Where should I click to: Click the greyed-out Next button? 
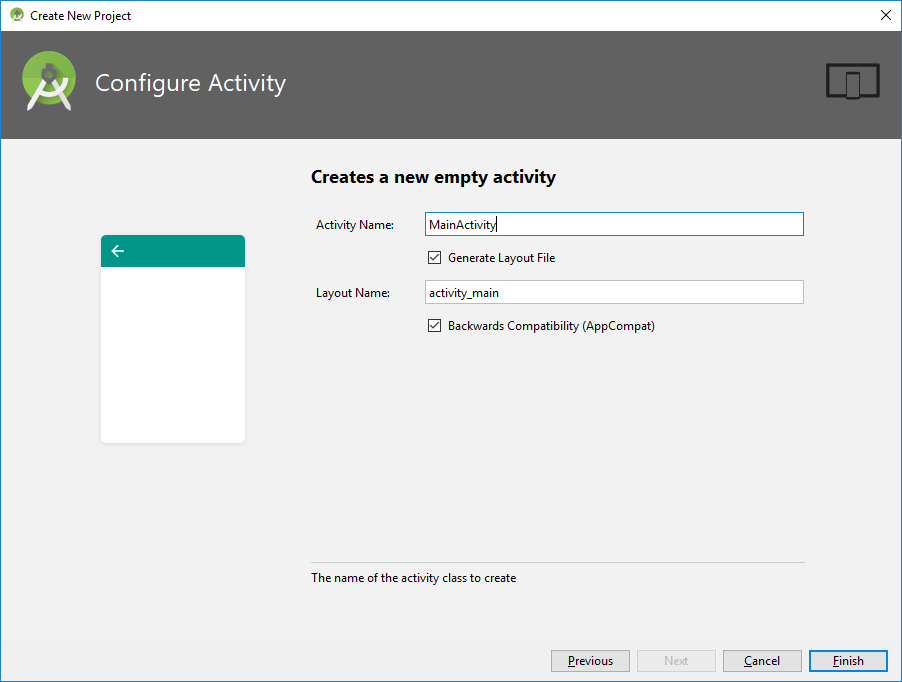point(676,661)
